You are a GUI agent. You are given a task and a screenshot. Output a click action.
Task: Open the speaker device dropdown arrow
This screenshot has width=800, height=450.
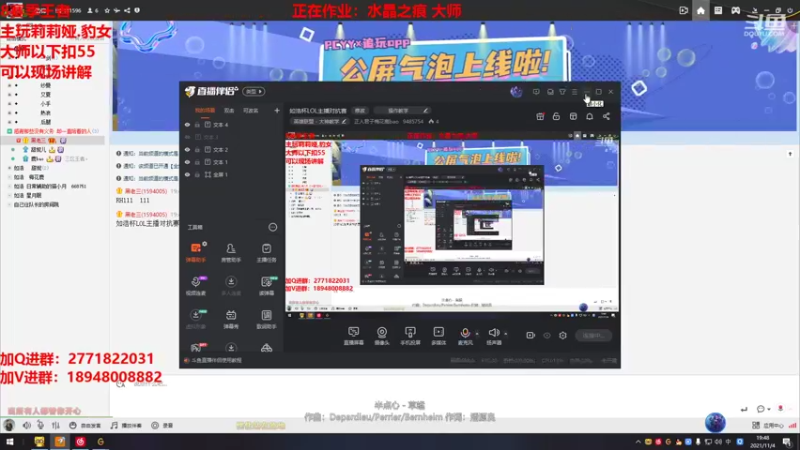[506, 334]
